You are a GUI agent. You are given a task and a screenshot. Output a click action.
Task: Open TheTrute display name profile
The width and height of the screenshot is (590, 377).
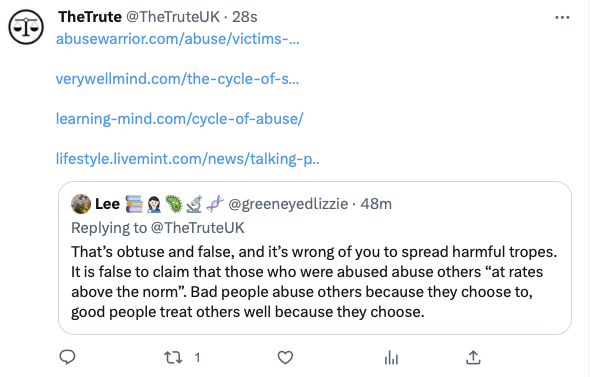point(90,17)
